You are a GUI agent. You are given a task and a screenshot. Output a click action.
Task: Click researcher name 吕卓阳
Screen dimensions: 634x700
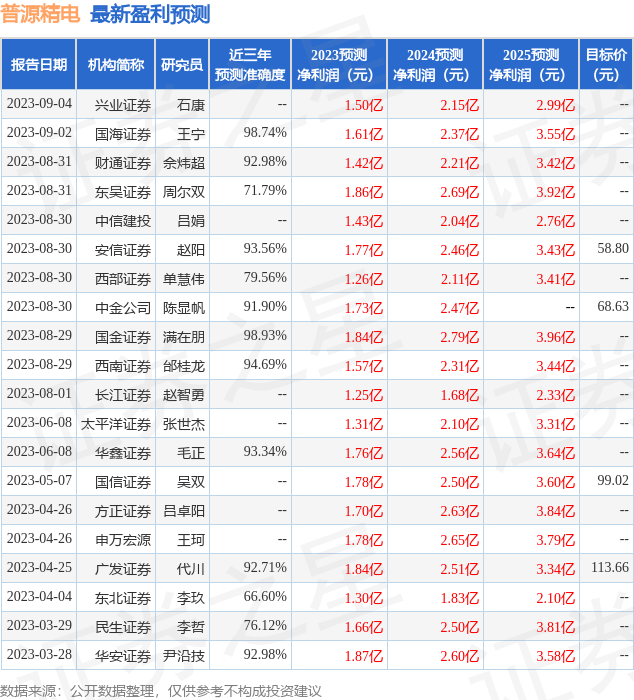184,512
